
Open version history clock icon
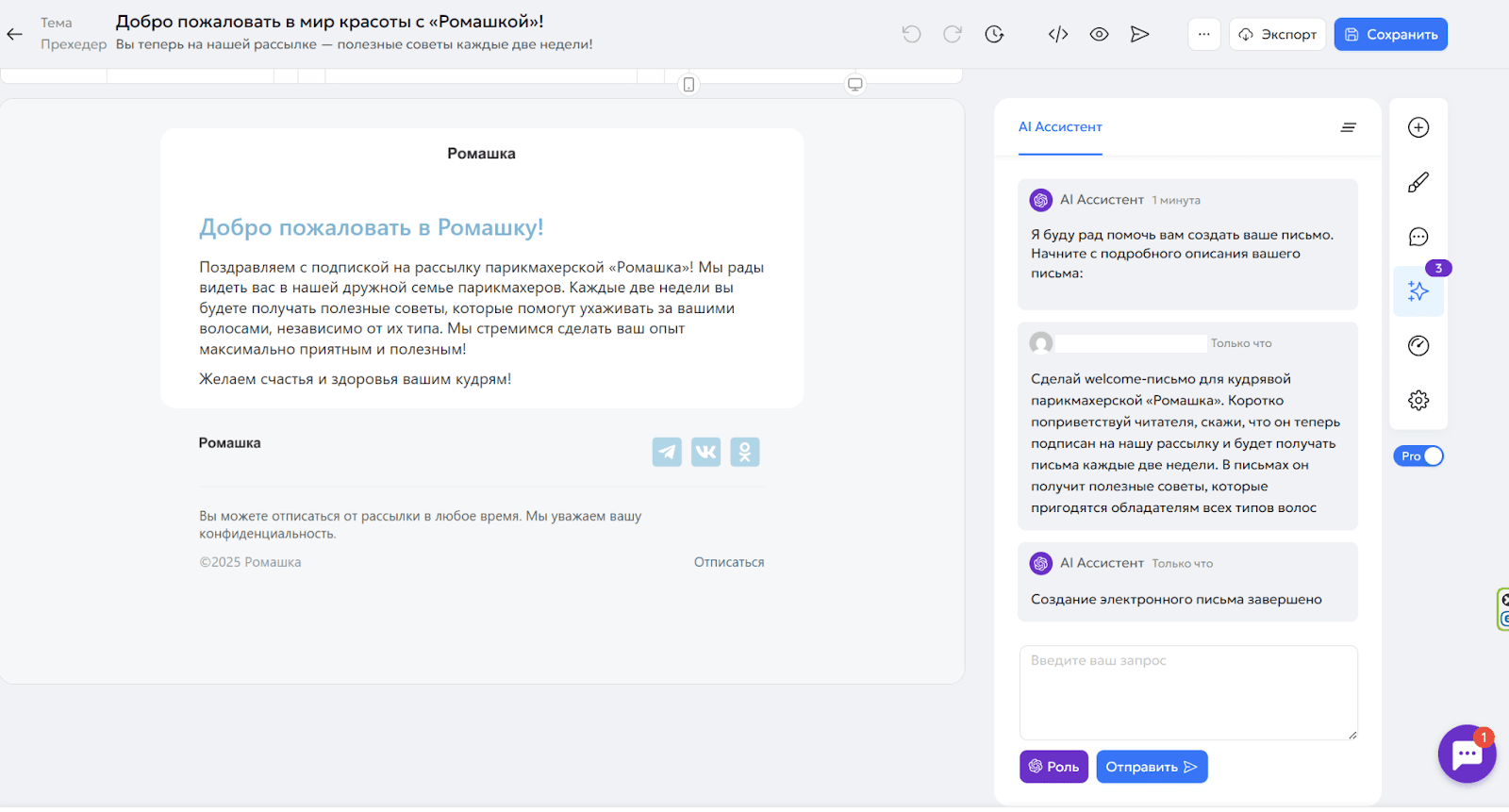pos(994,35)
